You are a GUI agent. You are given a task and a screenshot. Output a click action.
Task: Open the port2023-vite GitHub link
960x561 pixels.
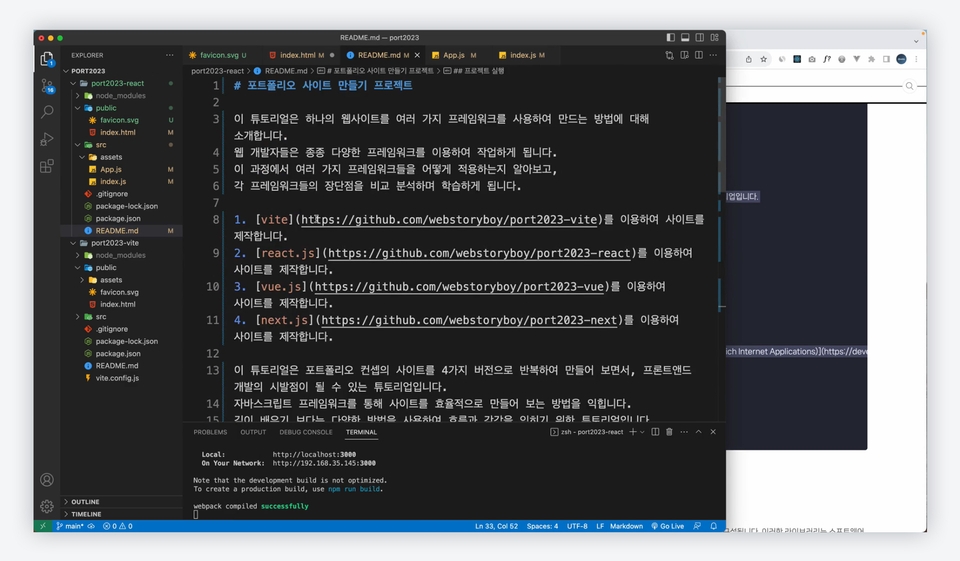click(449, 219)
